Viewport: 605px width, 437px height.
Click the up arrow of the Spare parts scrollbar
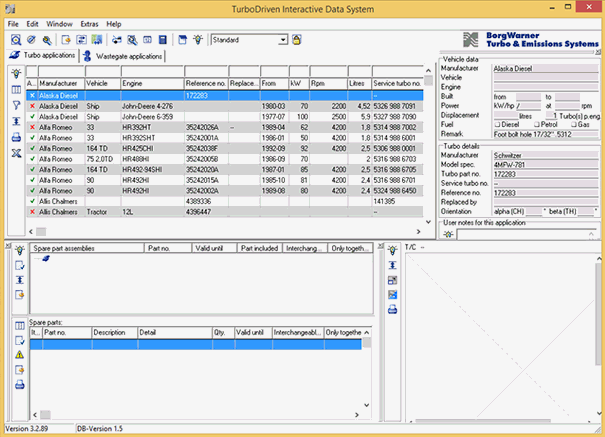click(x=367, y=332)
